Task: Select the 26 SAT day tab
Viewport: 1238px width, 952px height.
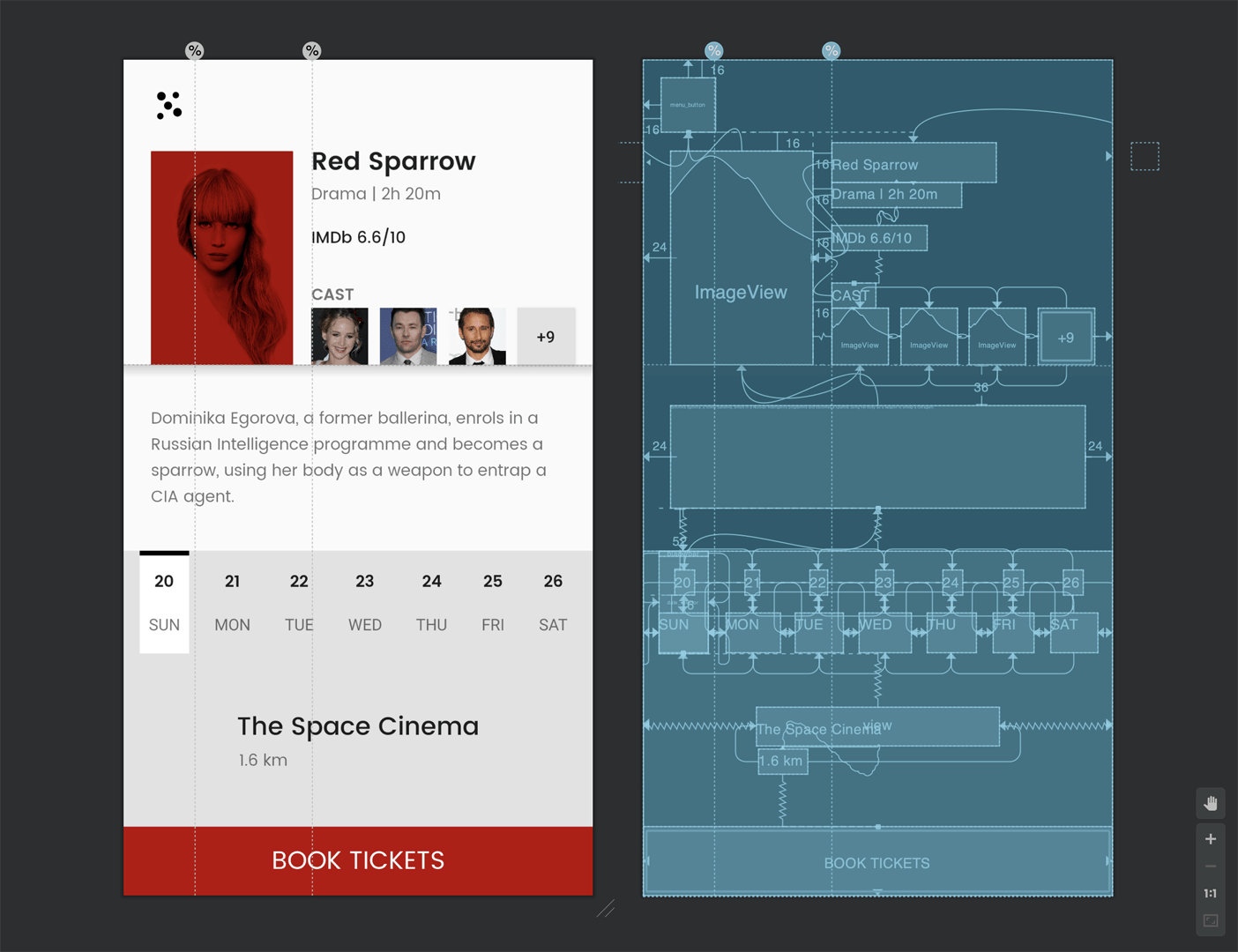Action: 553,602
